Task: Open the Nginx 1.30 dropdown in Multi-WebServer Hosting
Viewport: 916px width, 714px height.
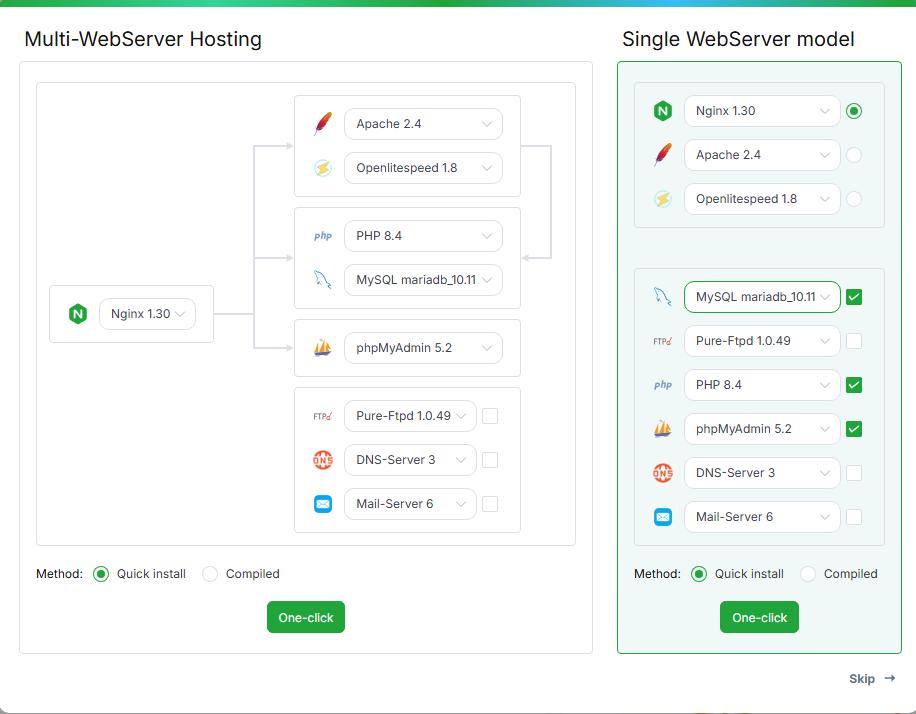Action: [147, 314]
